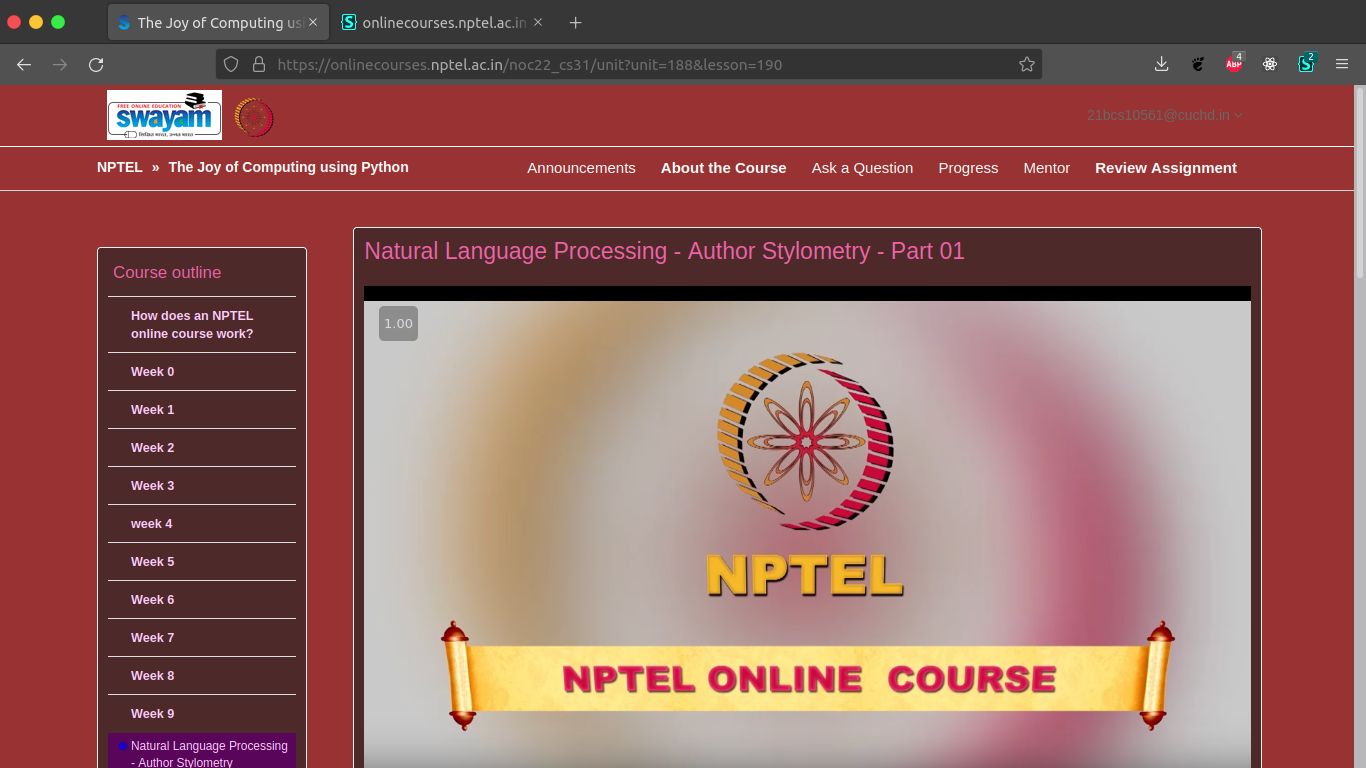Expand Week 3 in course outline
Image resolution: width=1366 pixels, height=768 pixels.
(x=202, y=485)
